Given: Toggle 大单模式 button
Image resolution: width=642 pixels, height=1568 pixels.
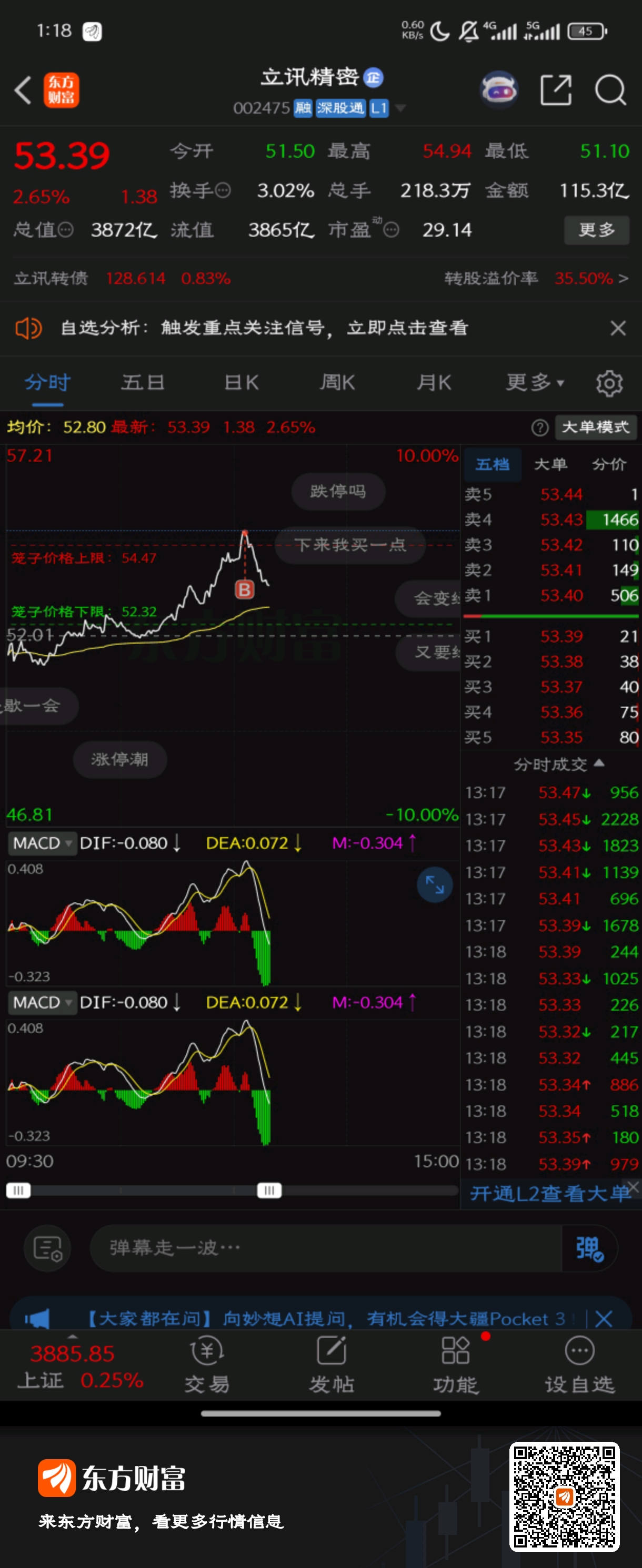Looking at the screenshot, I should pyautogui.click(x=596, y=427).
